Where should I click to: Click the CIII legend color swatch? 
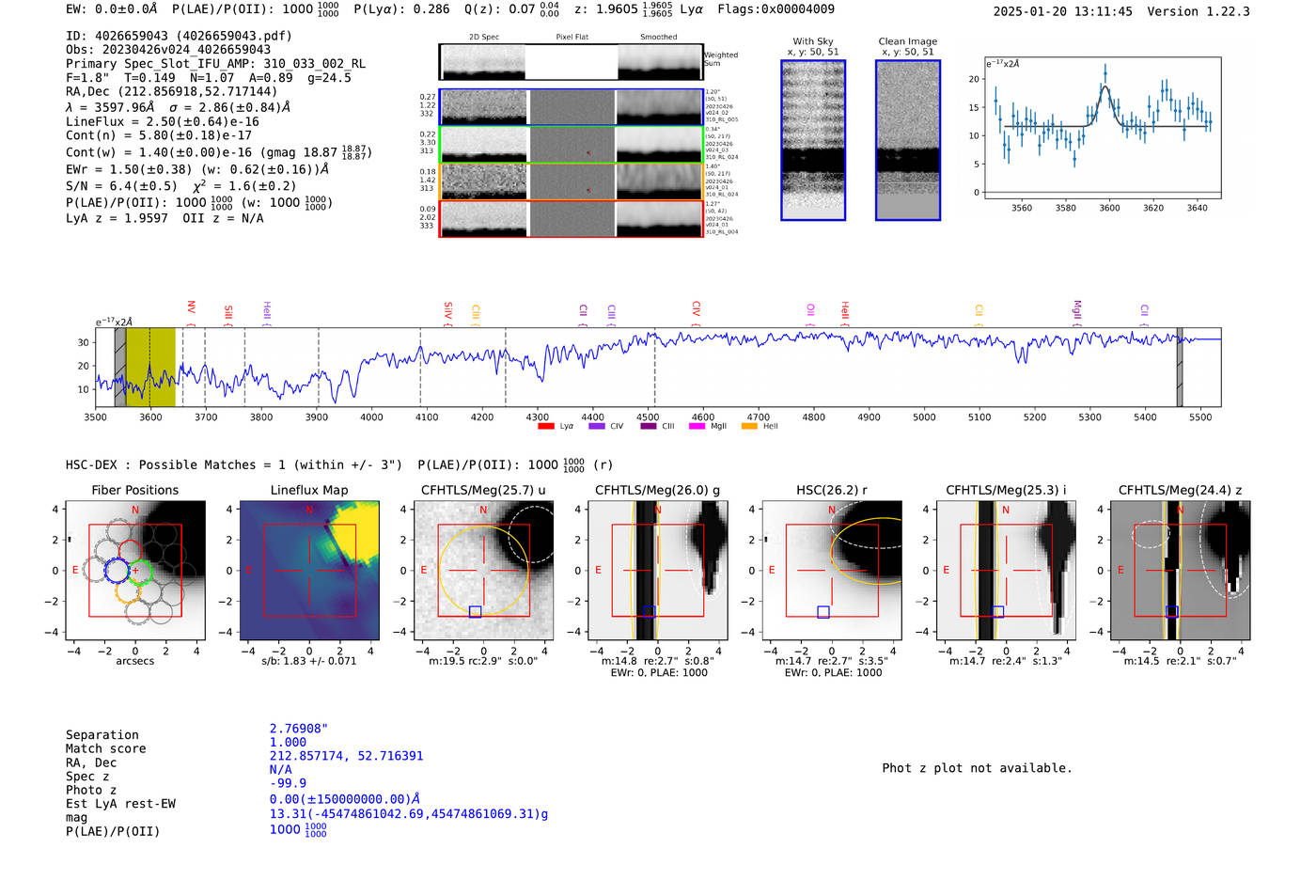[x=649, y=426]
